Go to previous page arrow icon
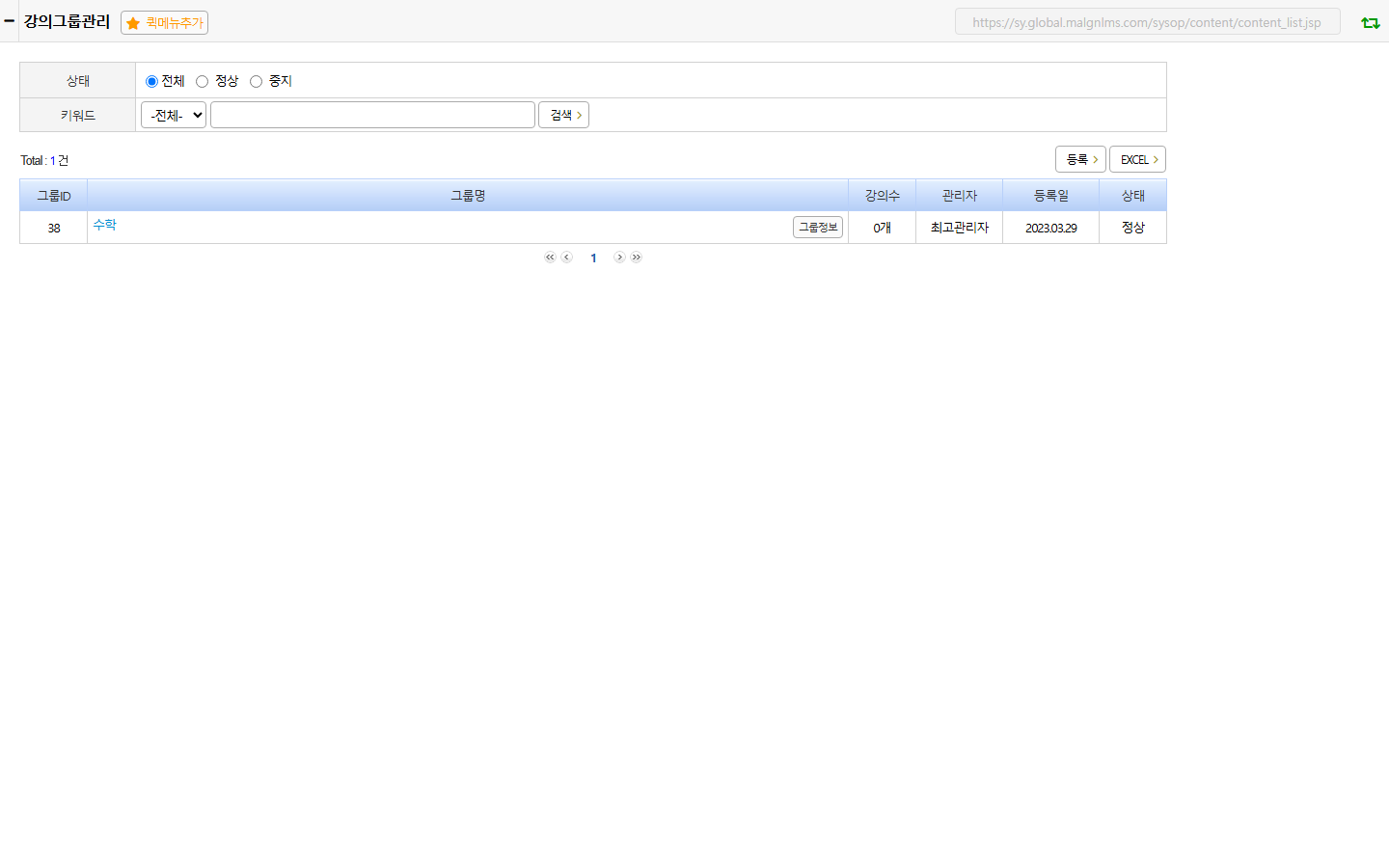Screen dimensions: 1389x868 tap(567, 258)
